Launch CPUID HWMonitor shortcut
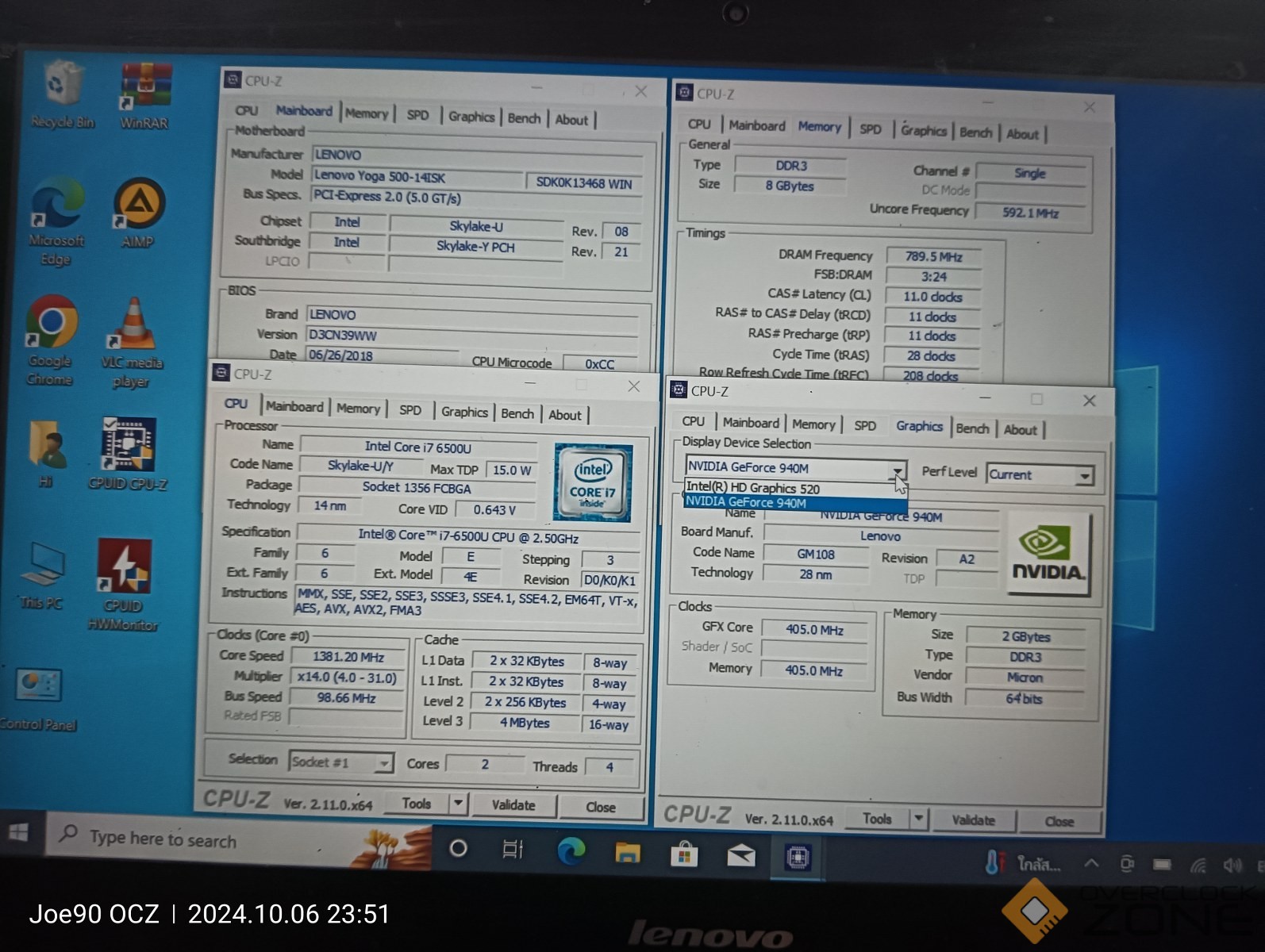 (123, 584)
